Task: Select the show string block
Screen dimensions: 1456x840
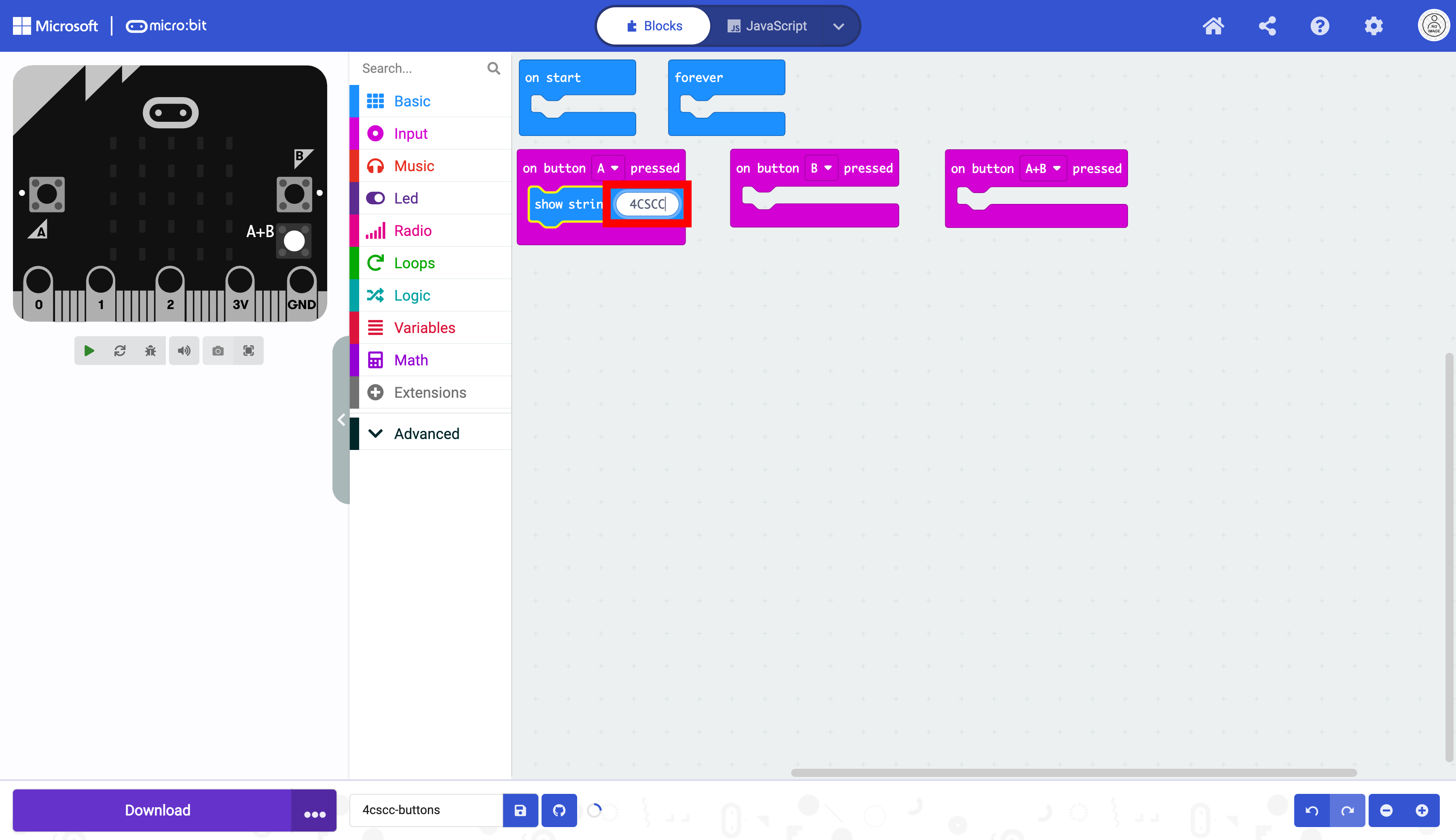Action: 567,204
